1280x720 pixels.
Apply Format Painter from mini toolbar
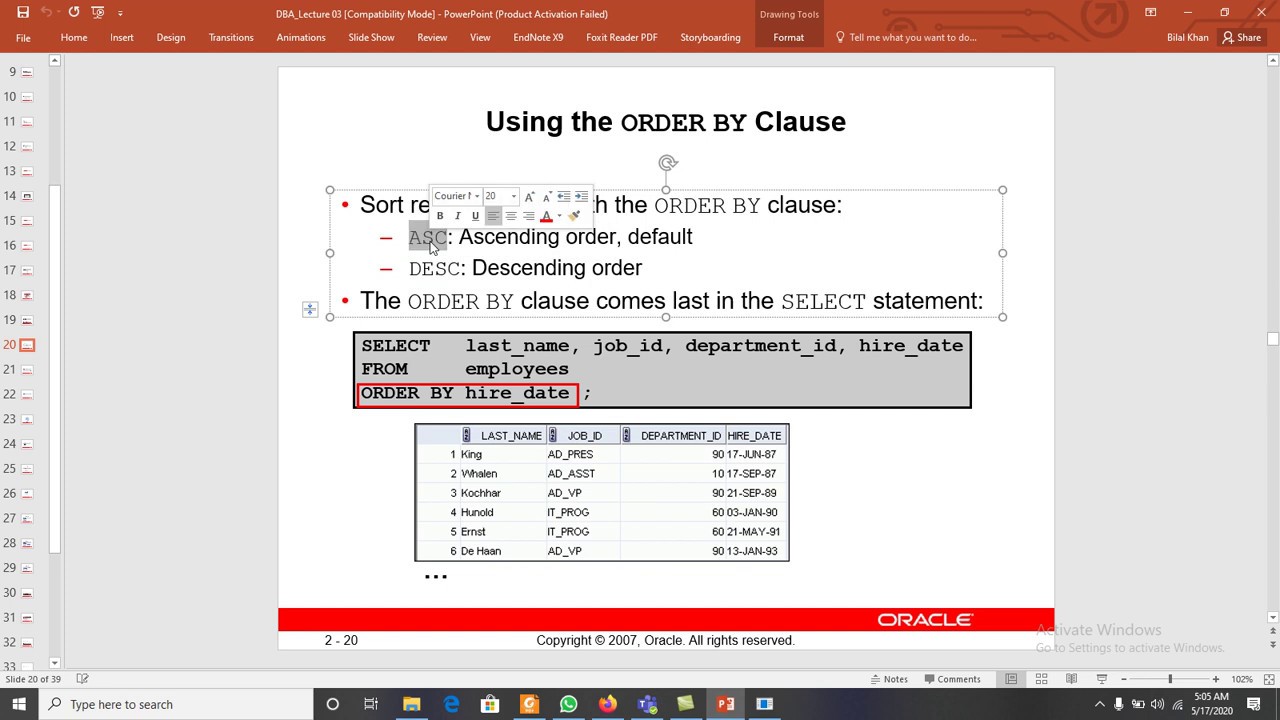pyautogui.click(x=574, y=216)
